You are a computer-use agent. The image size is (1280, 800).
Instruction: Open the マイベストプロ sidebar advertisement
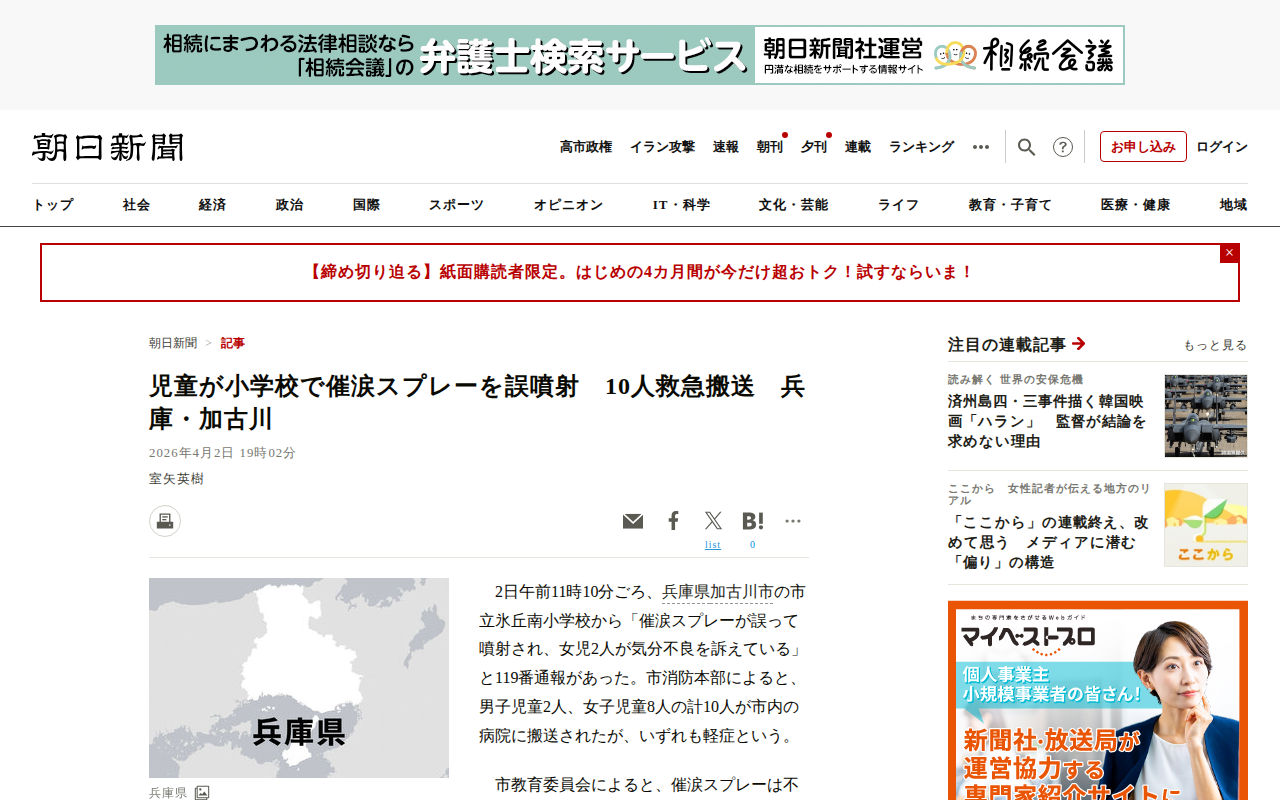(x=1098, y=700)
